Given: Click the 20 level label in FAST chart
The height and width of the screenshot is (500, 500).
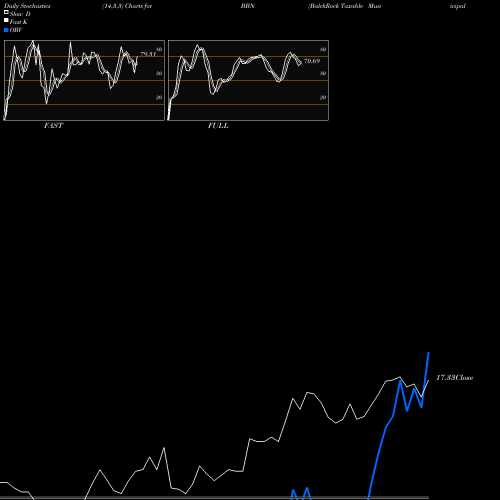Looking at the screenshot, I should click(x=159, y=97).
